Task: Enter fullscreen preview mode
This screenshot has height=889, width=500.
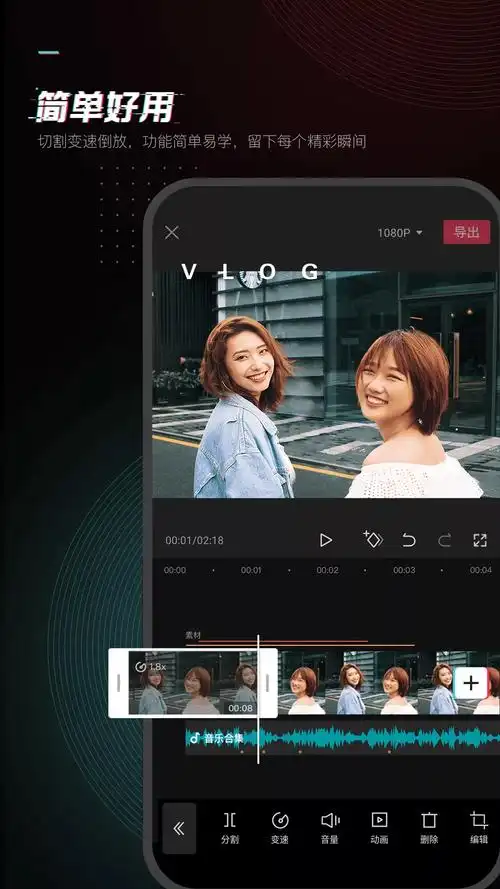Action: pos(480,540)
